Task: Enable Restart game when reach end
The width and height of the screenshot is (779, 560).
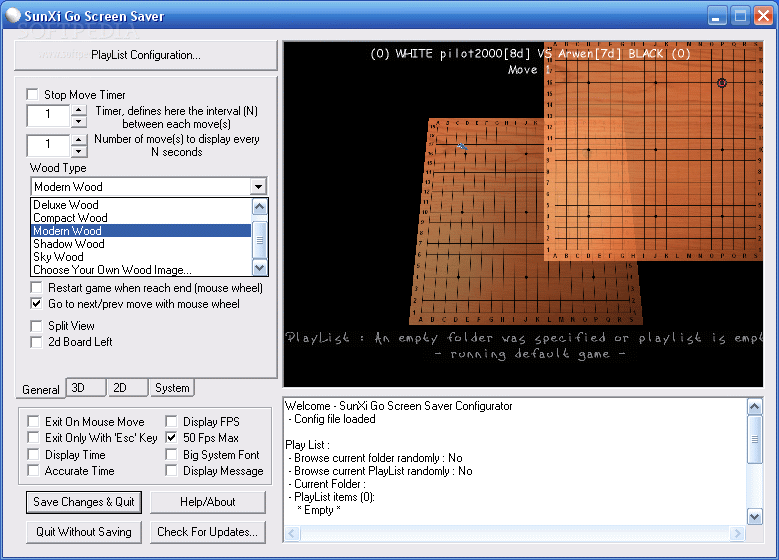Action: [36, 288]
